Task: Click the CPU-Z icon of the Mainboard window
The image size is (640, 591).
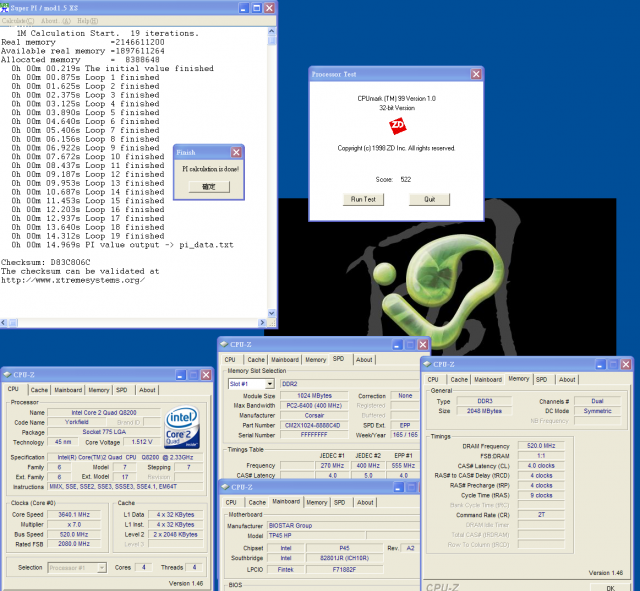Action: [x=225, y=487]
